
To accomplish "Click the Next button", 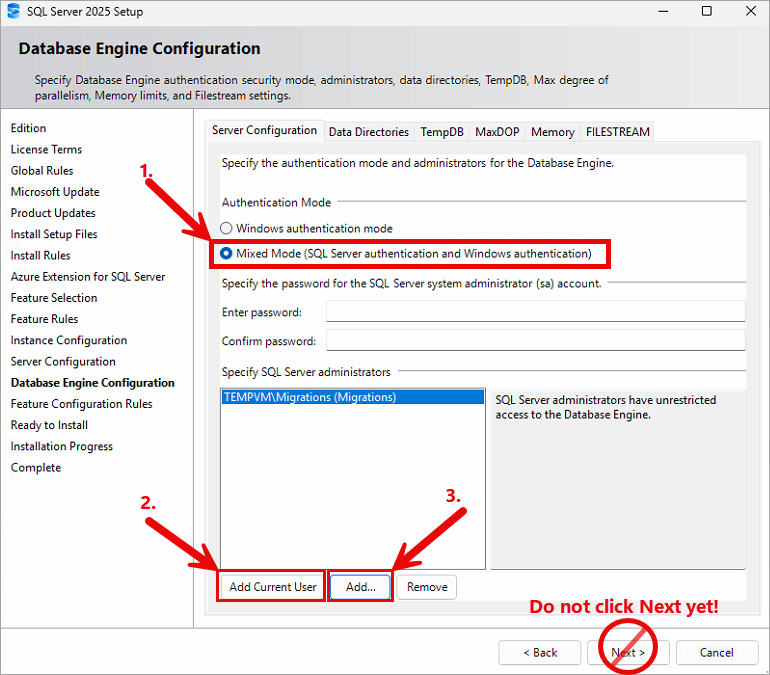I will 628,653.
